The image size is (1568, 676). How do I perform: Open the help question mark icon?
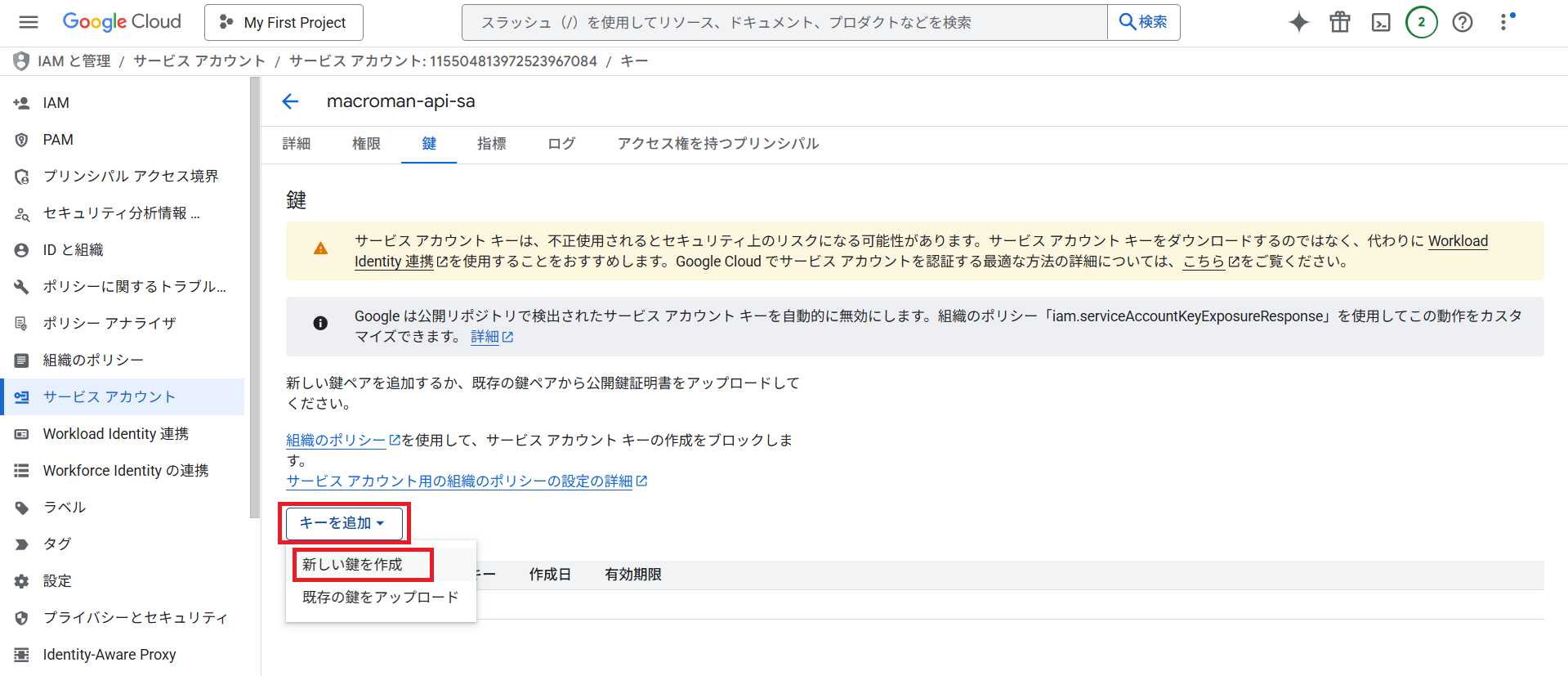pyautogui.click(x=1463, y=22)
